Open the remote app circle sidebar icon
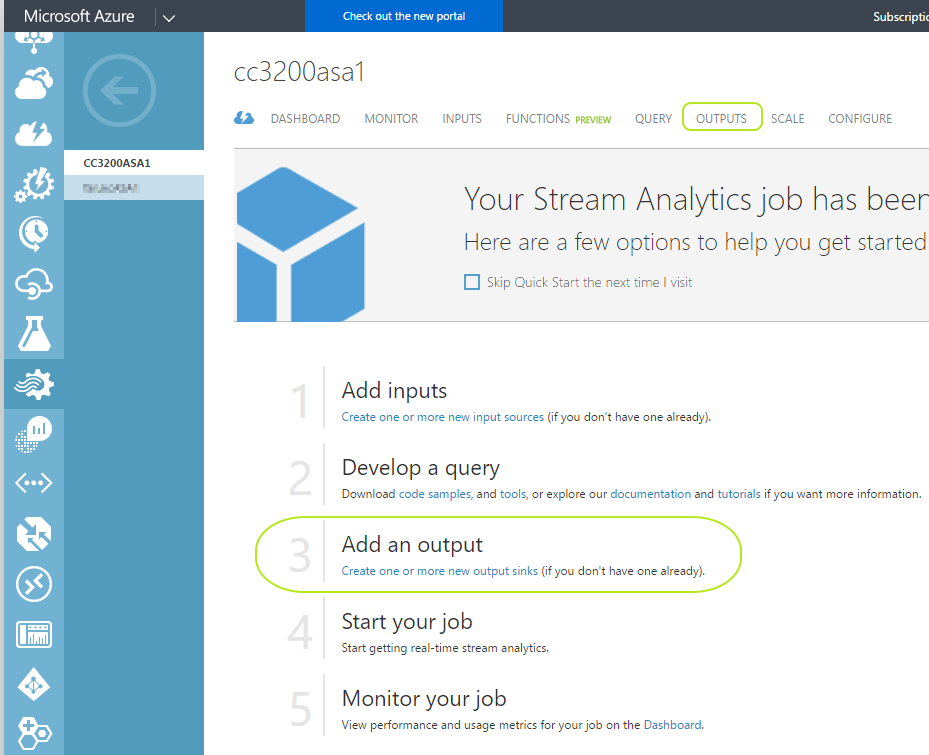 (34, 584)
